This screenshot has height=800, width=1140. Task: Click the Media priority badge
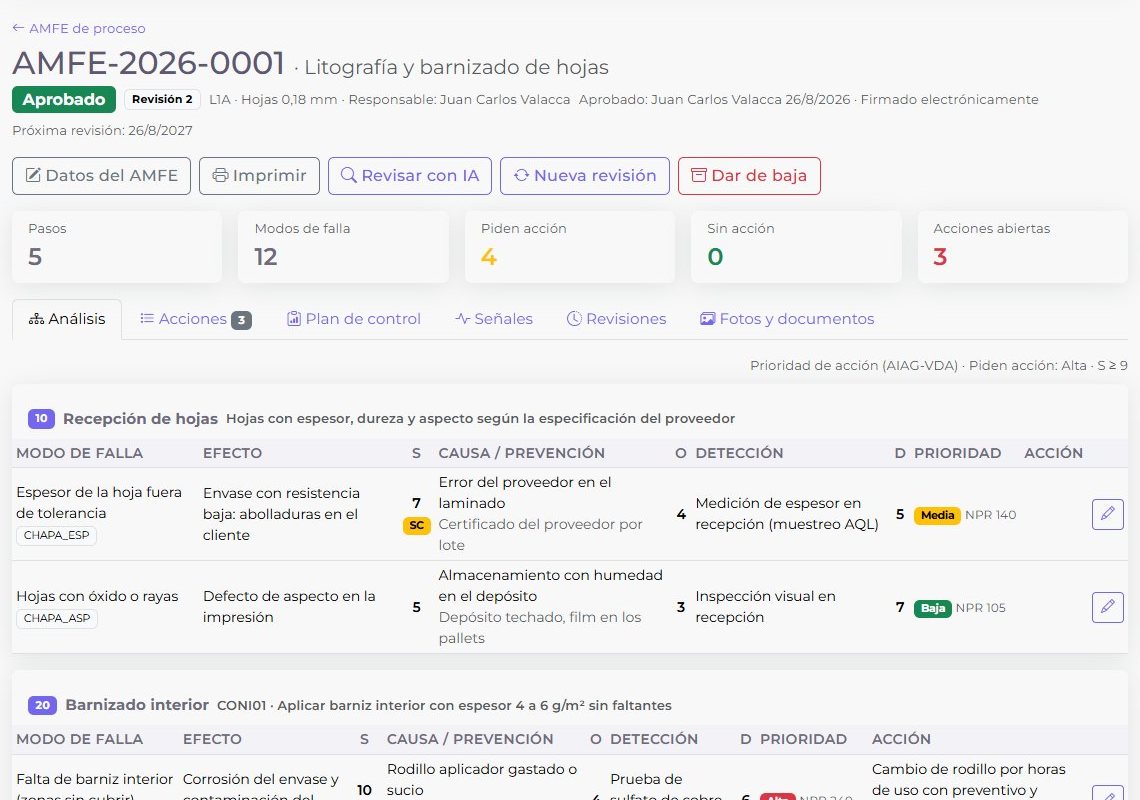(x=937, y=515)
